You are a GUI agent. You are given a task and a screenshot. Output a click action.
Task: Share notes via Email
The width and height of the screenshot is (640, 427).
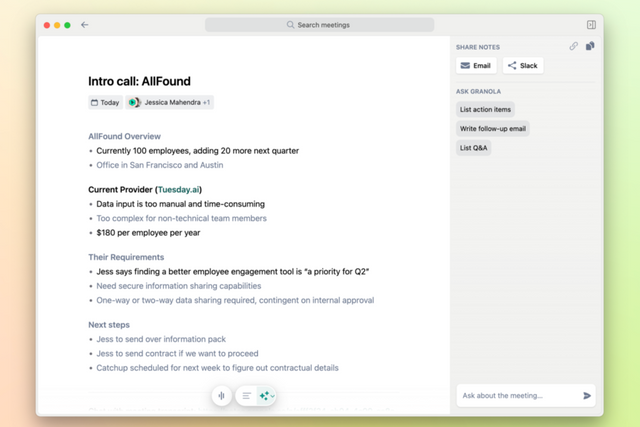coord(476,66)
